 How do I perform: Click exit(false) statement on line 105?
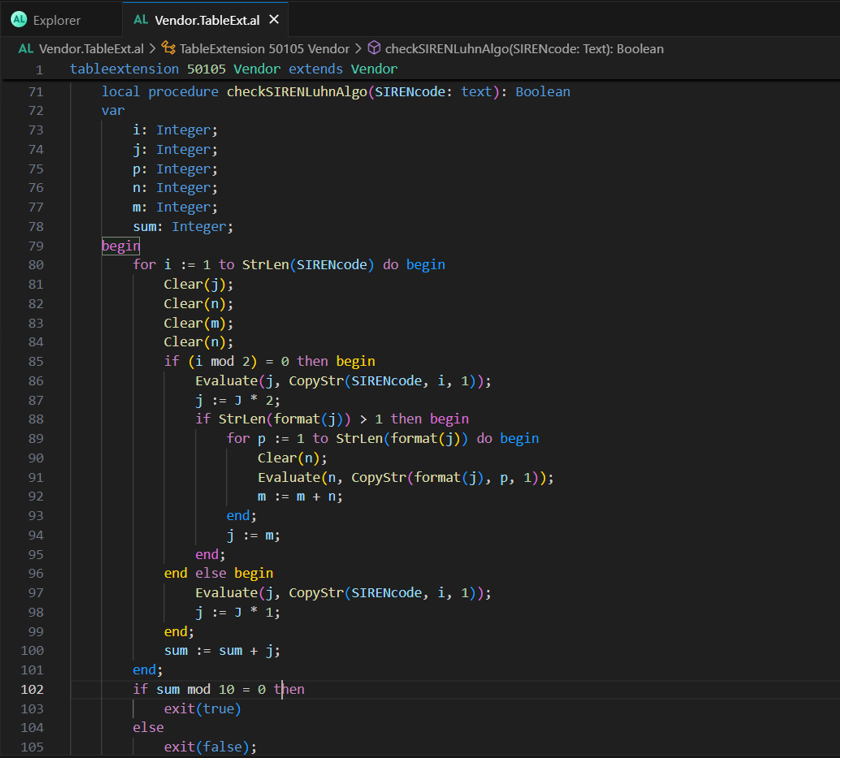click(209, 747)
